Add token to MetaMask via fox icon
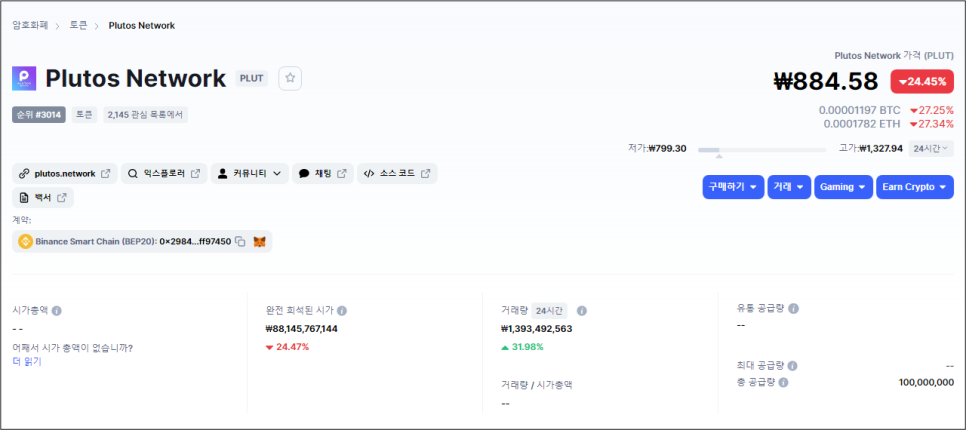966x430 pixels. tap(260, 241)
